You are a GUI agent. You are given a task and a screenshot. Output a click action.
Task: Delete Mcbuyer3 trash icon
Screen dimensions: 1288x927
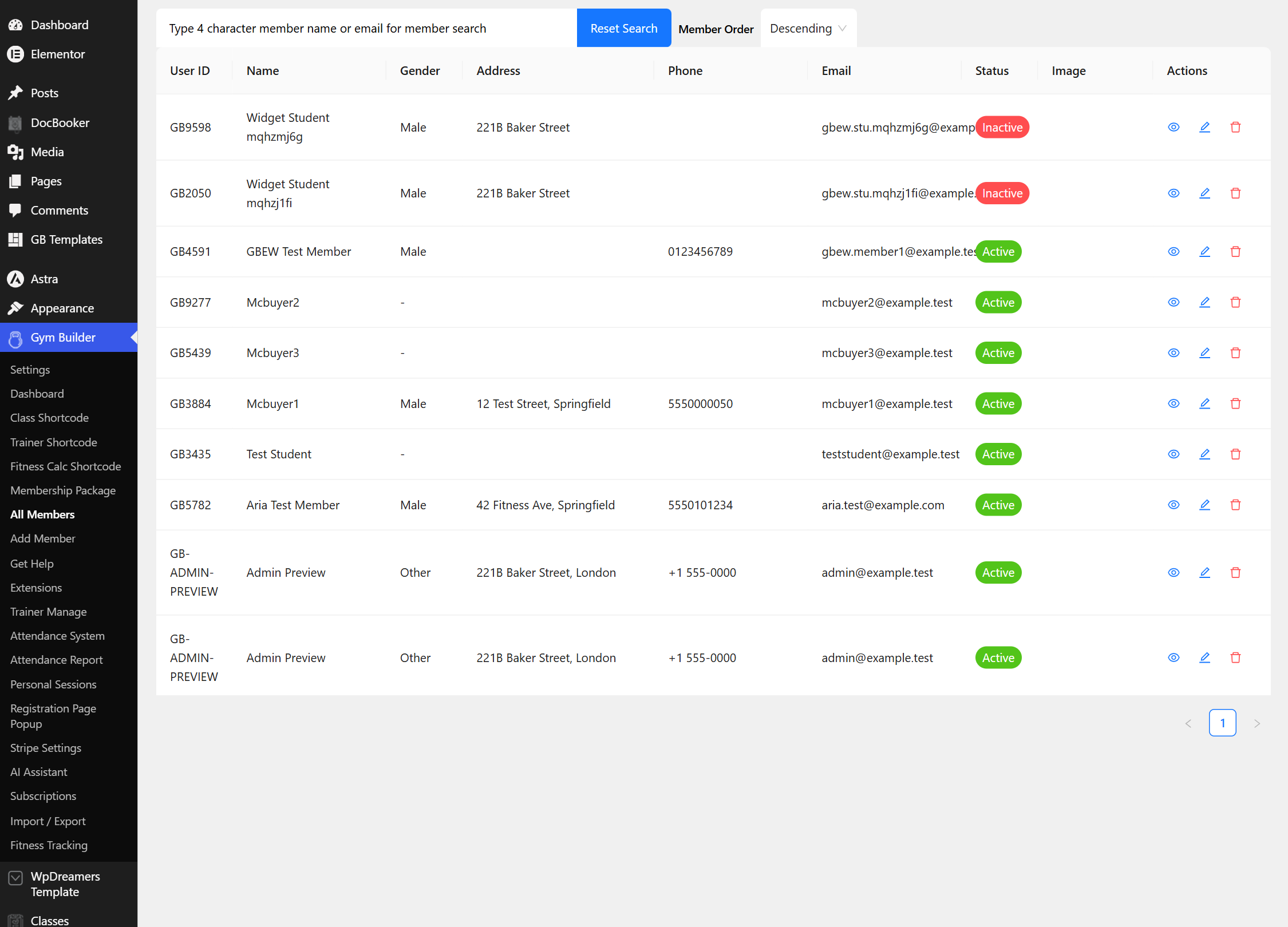click(1235, 353)
